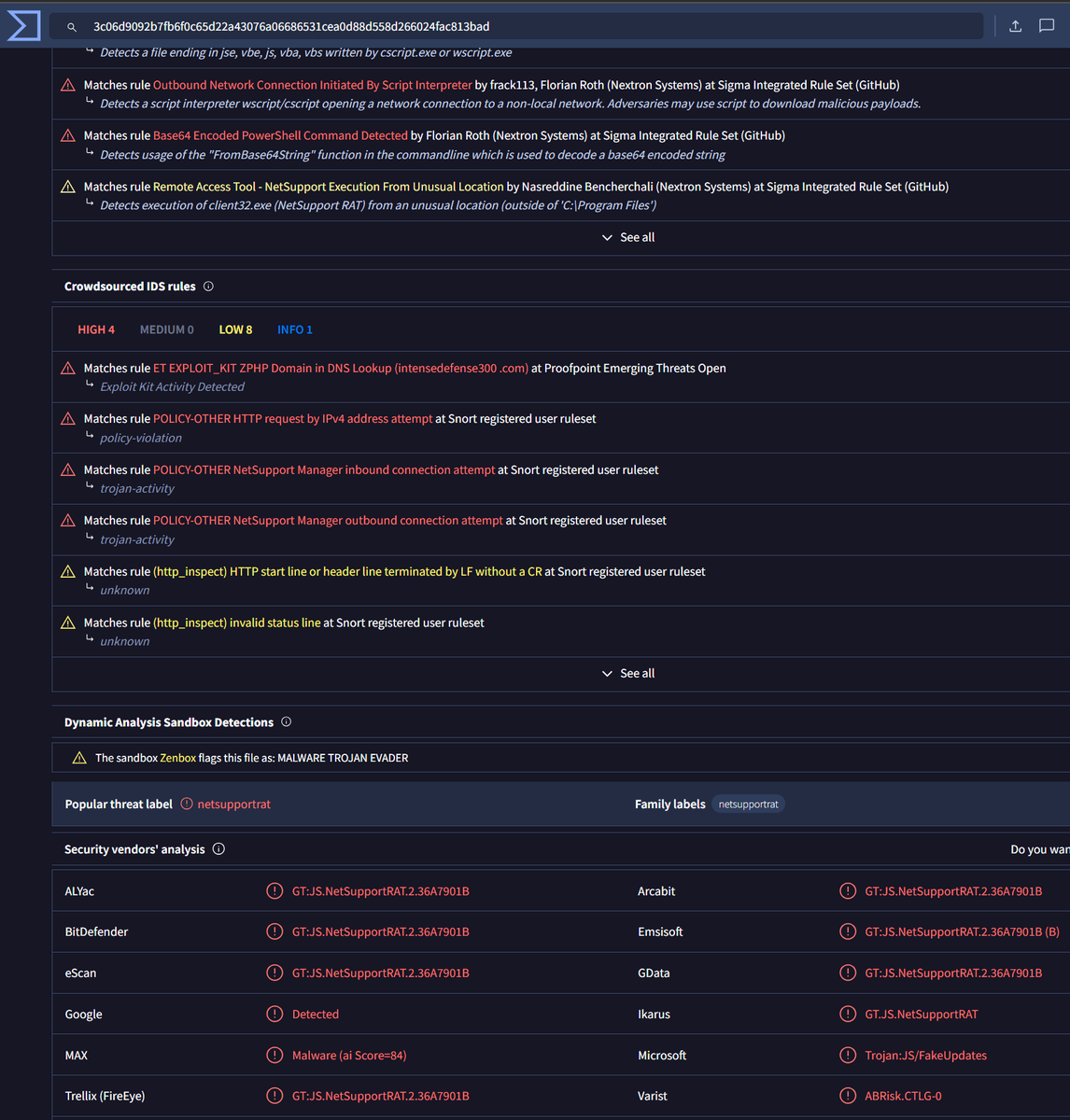Select Exploit Kit Activity Detected description

click(x=172, y=386)
